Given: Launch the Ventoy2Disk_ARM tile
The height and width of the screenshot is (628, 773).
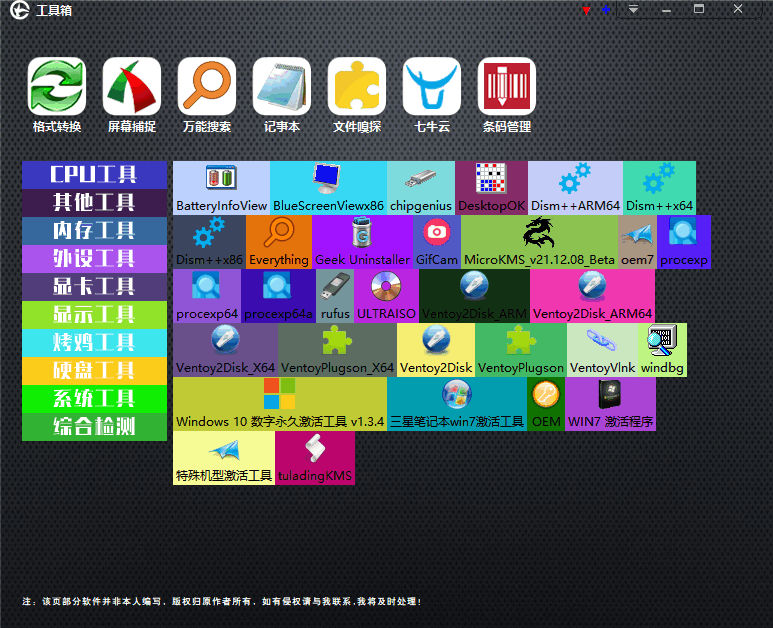Looking at the screenshot, I should [x=474, y=296].
